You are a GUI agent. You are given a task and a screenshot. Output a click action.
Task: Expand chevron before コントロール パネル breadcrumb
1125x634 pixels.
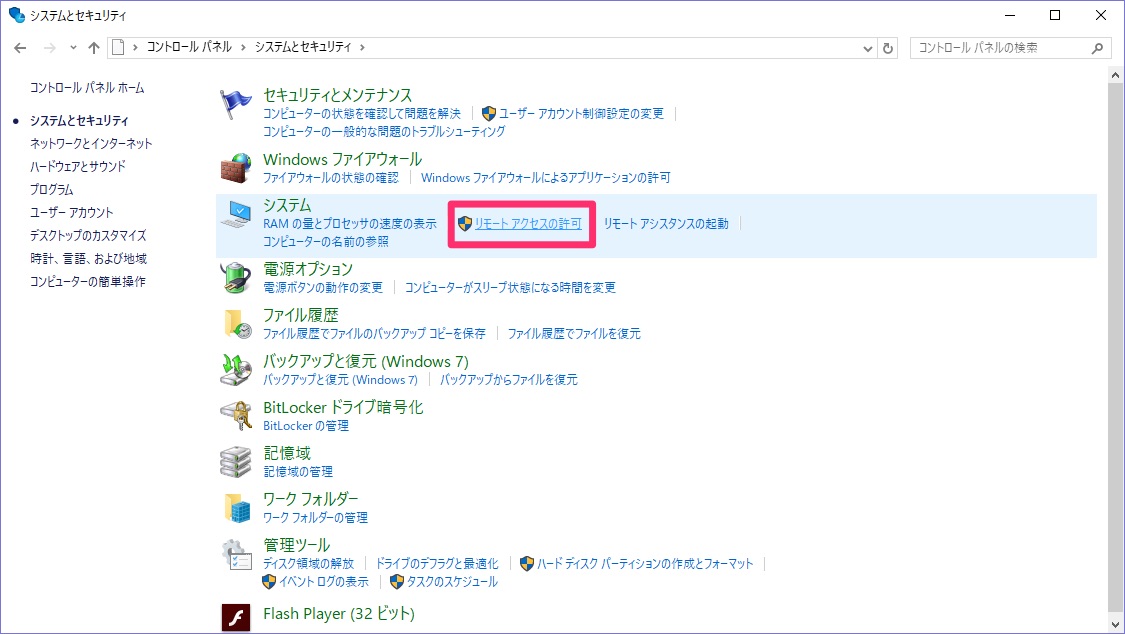(135, 47)
